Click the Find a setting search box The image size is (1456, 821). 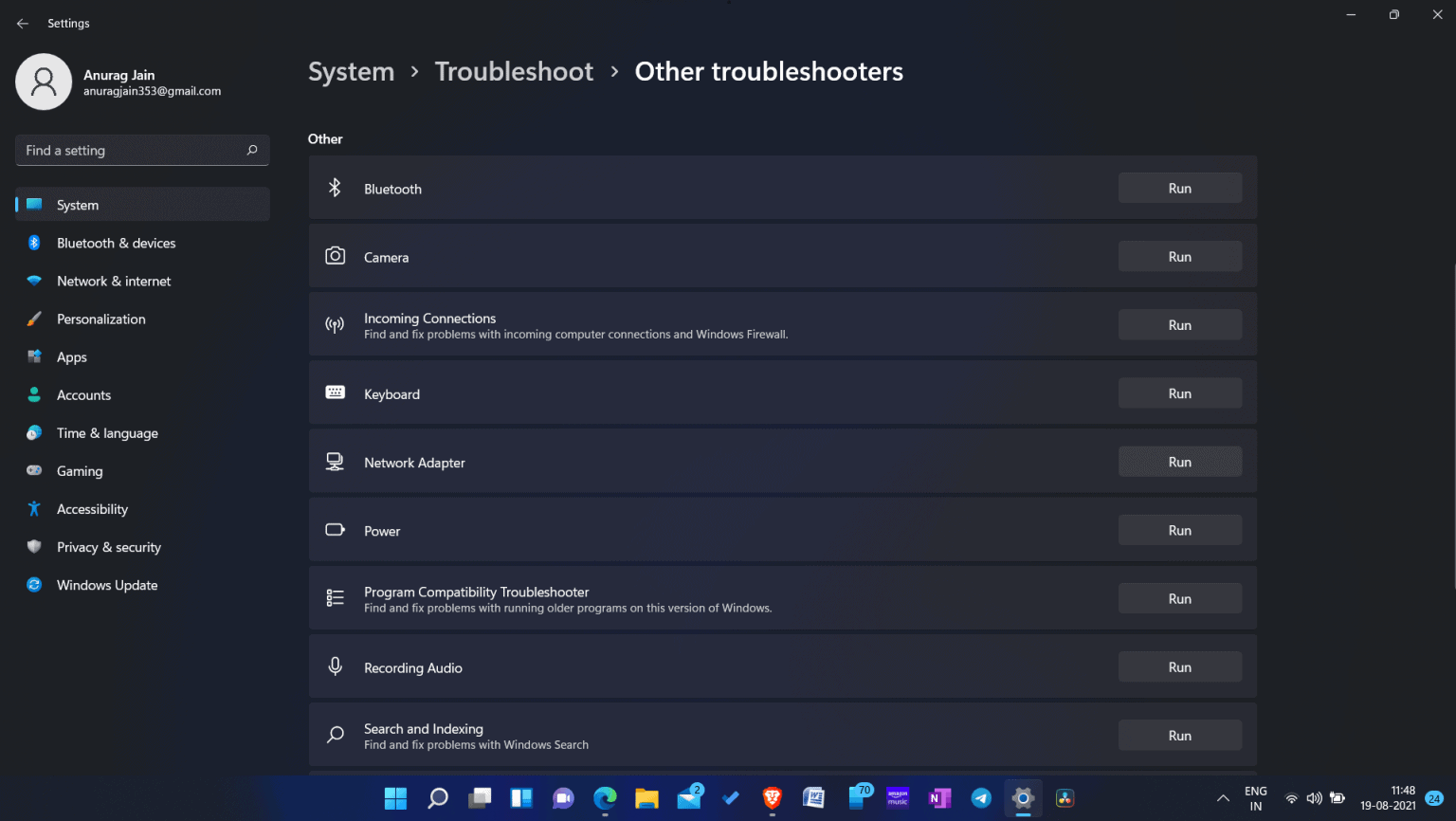[x=133, y=150]
